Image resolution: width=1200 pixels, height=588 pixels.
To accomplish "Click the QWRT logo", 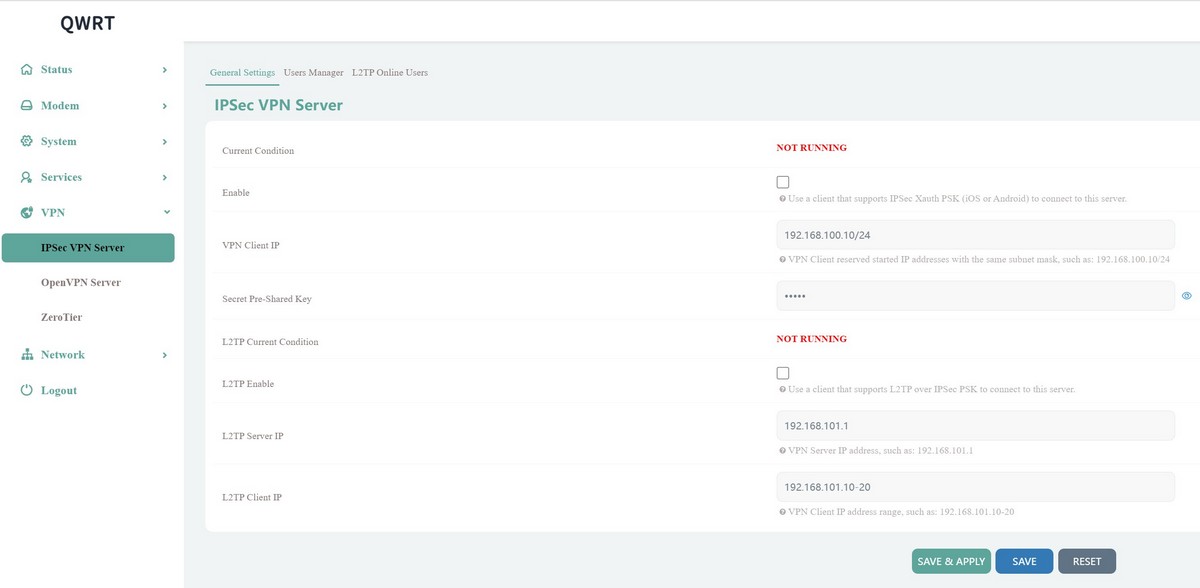I will (87, 23).
